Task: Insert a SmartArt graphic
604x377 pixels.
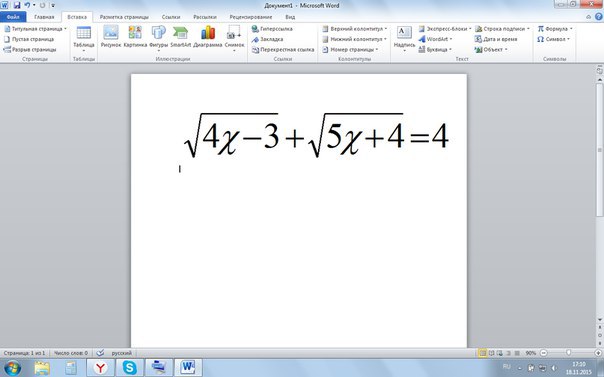Action: pyautogui.click(x=181, y=37)
